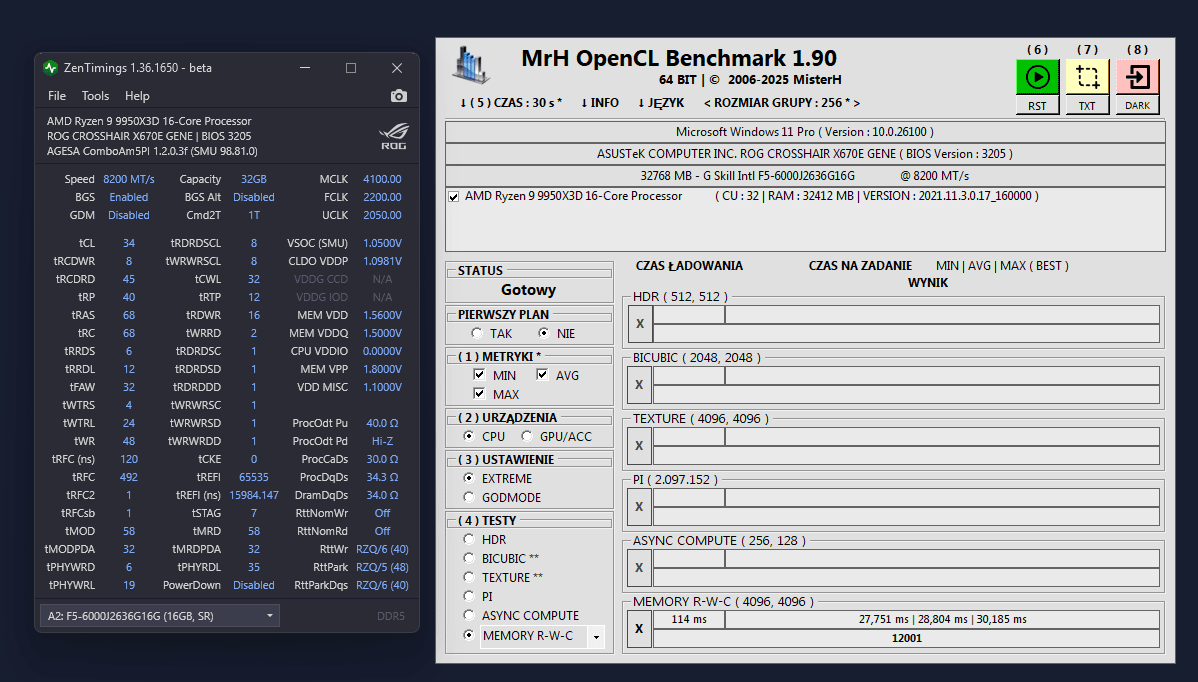Click the G Skill memory info row
Image resolution: width=1198 pixels, height=682 pixels.
(805, 176)
